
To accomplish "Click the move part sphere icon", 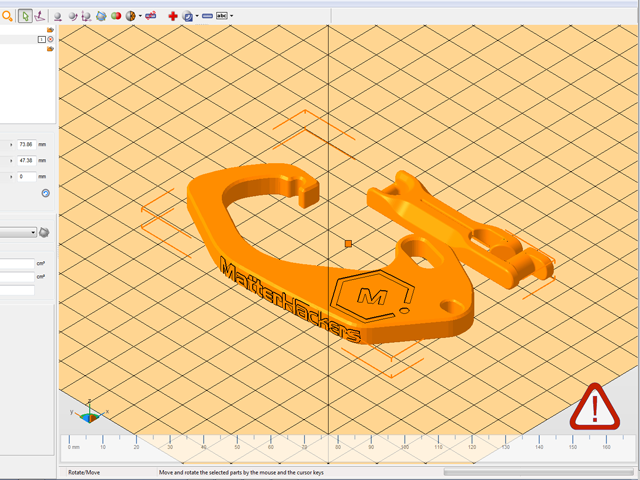I will (58, 16).
